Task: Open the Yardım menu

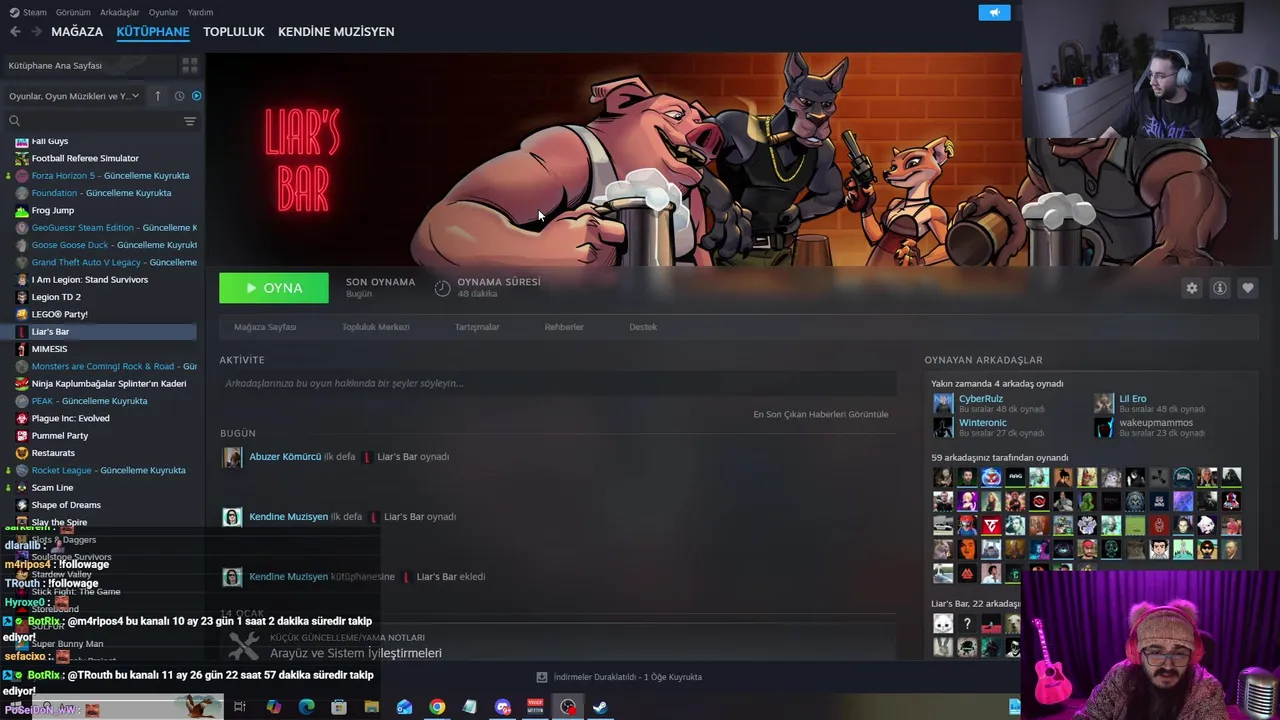Action: 200,12
